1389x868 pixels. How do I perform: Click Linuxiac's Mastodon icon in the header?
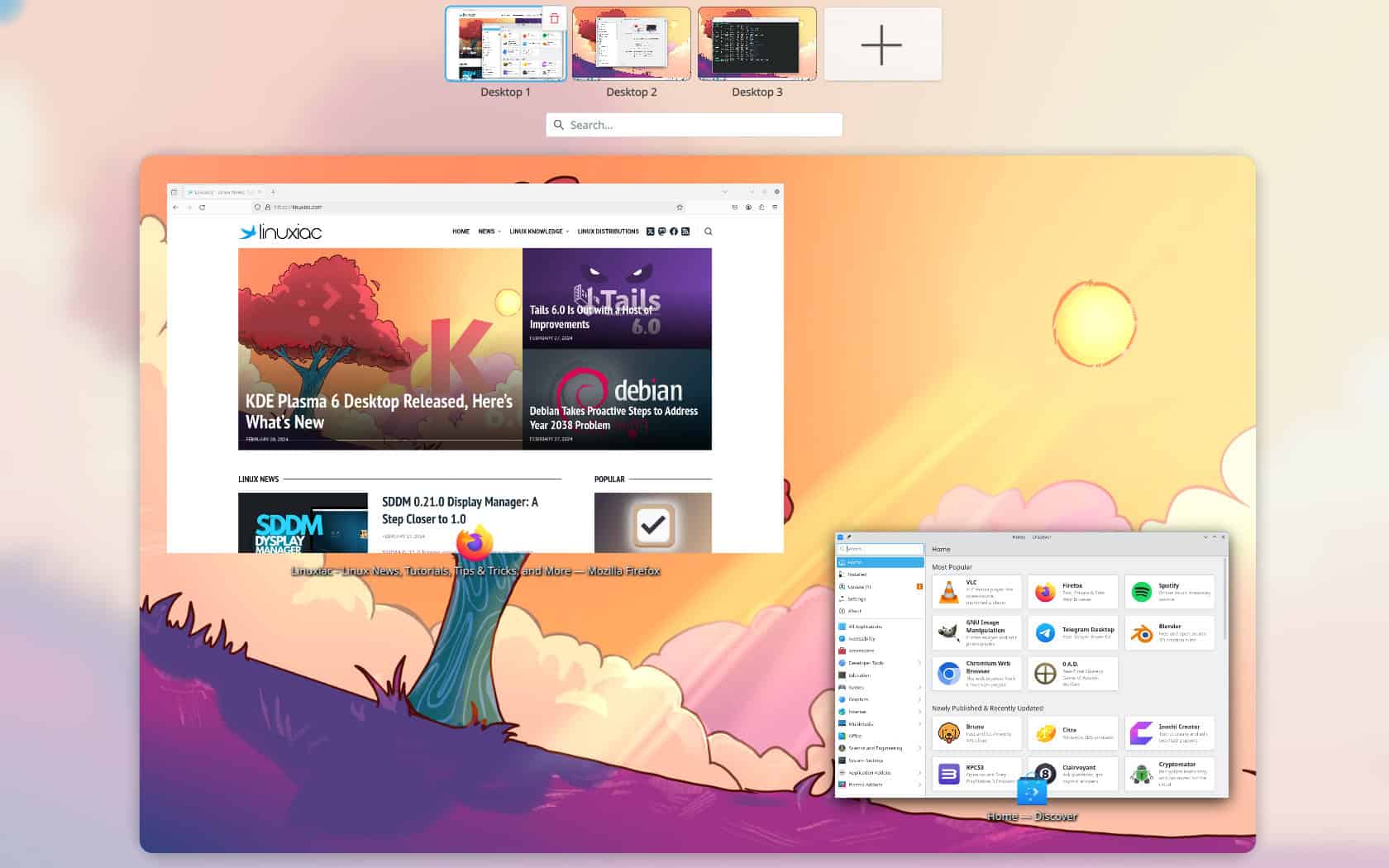click(x=661, y=231)
